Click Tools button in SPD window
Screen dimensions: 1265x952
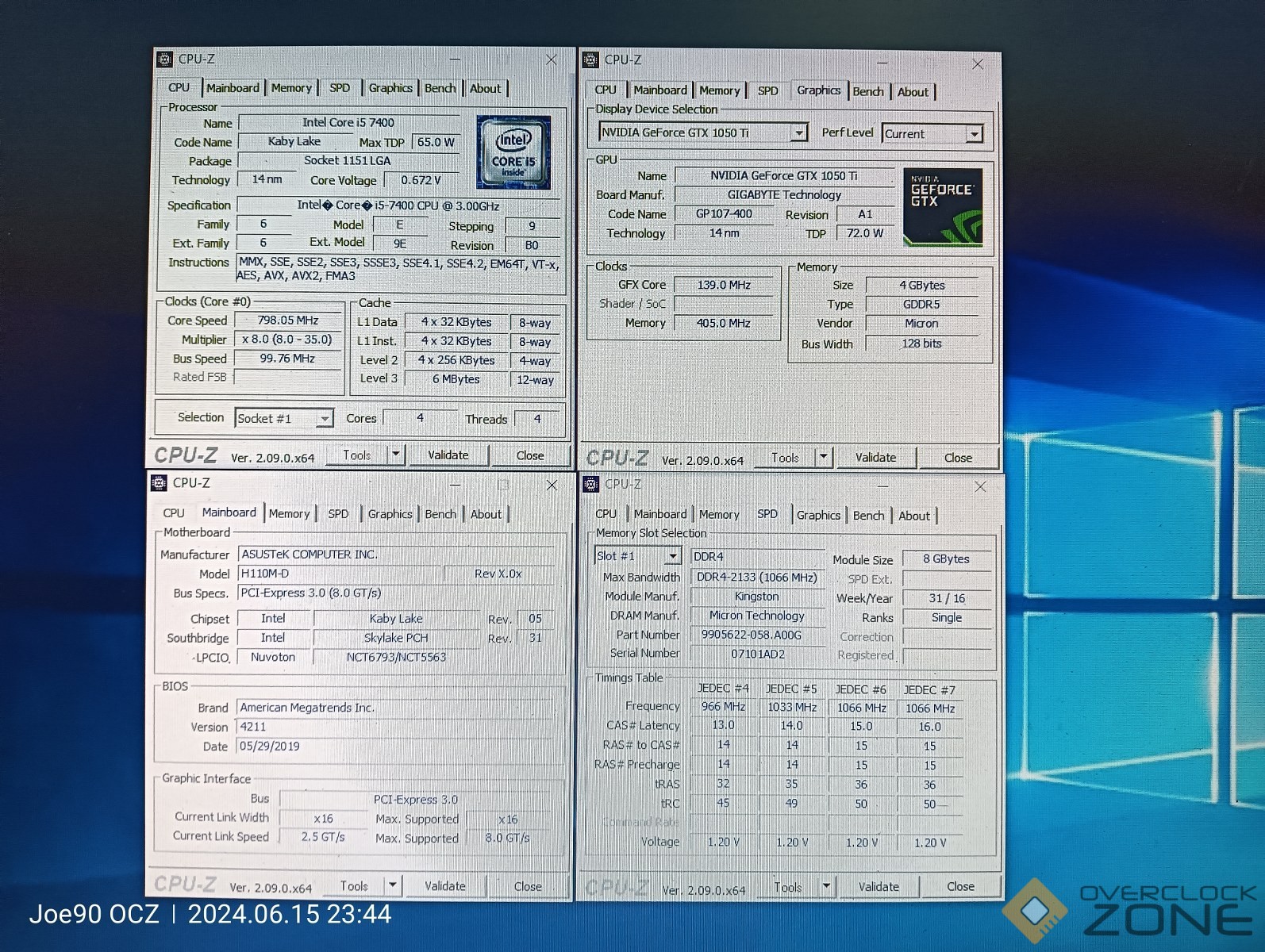[787, 888]
